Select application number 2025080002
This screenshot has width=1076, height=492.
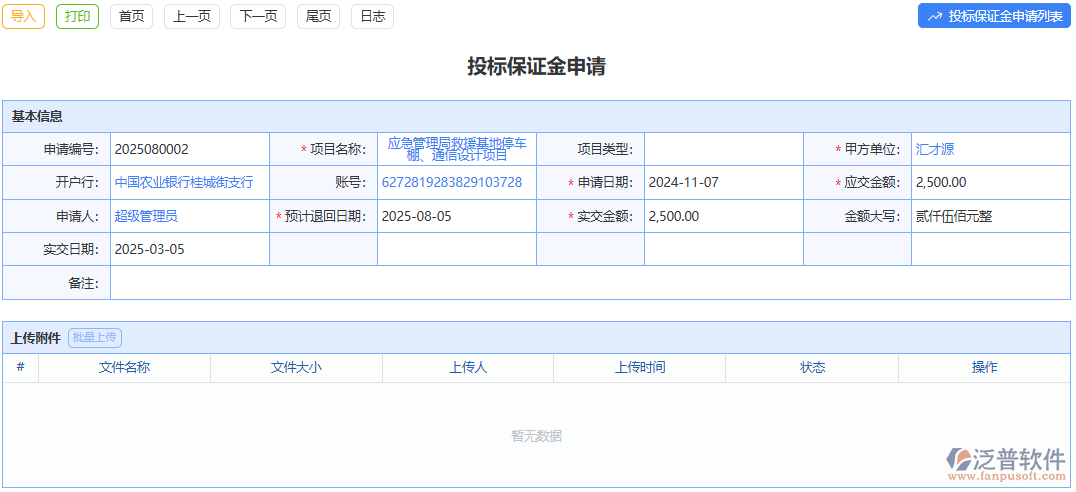tap(152, 149)
